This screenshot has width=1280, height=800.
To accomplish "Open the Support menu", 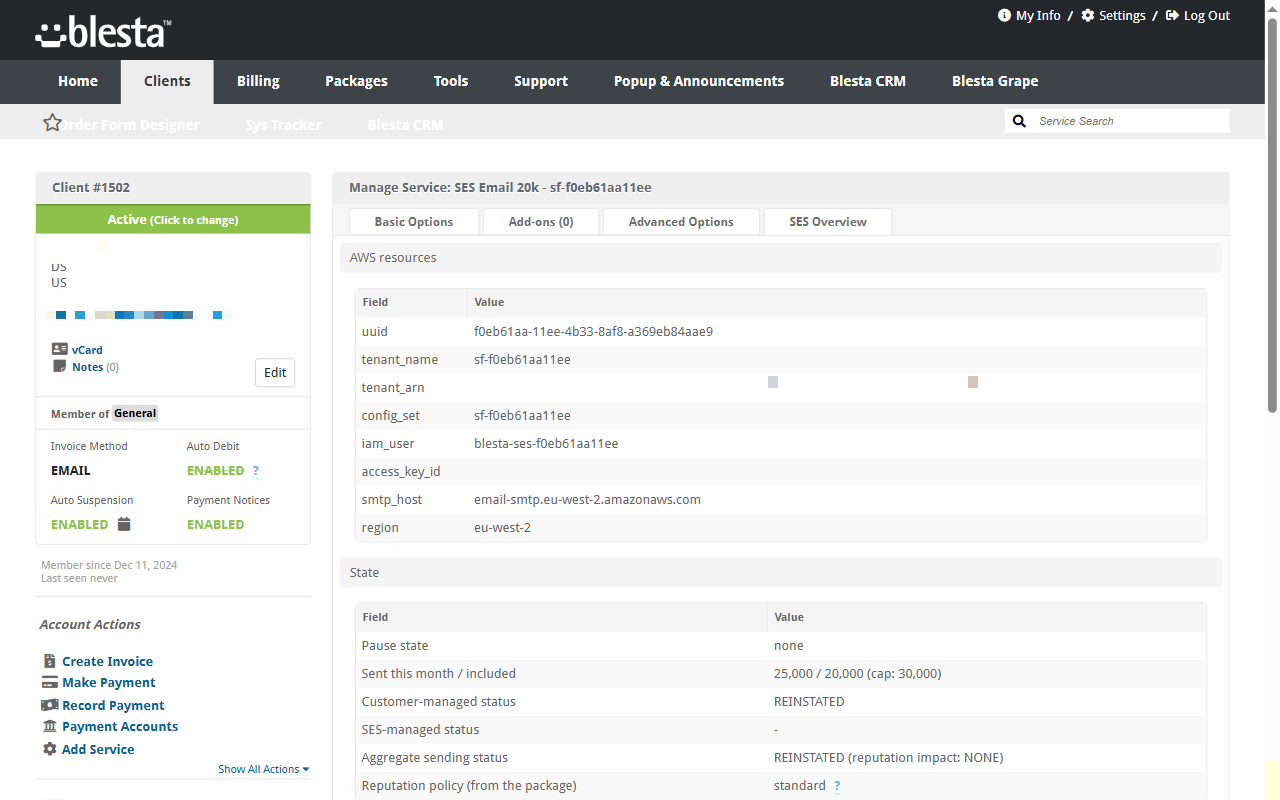I will 541,81.
